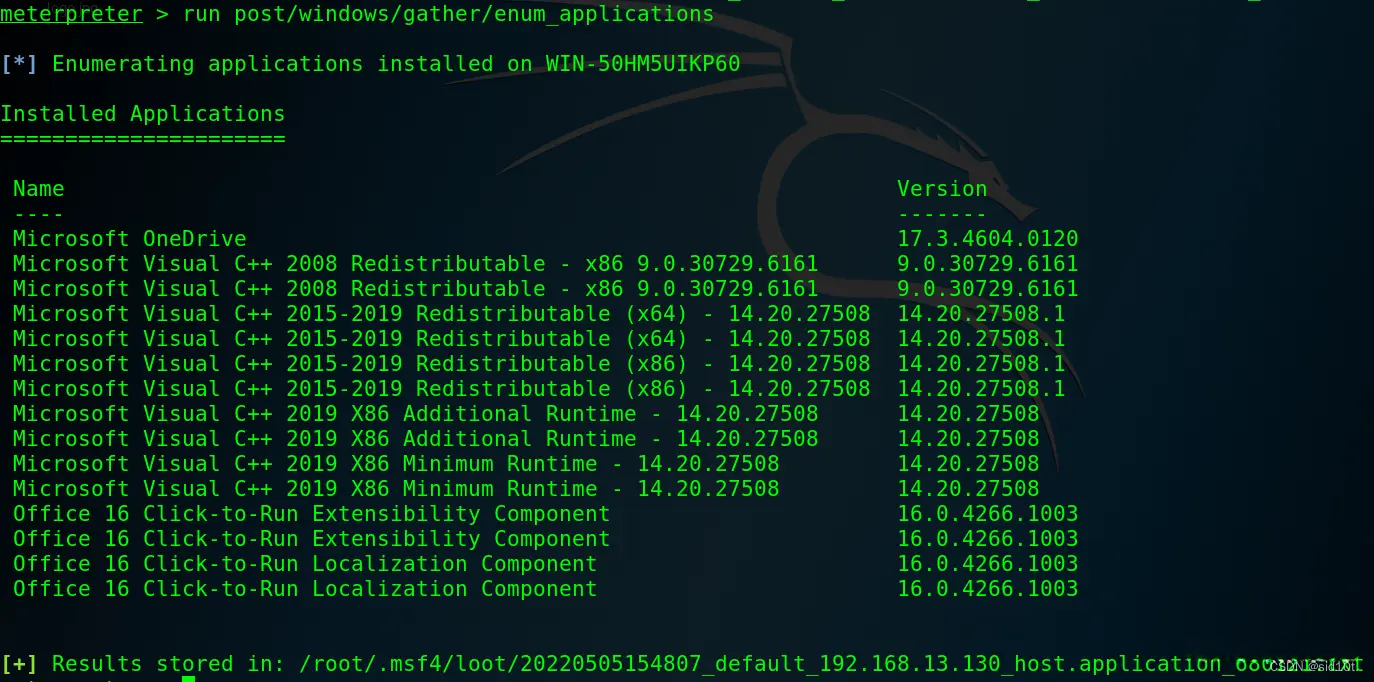Click the [*] status marker
The width and height of the screenshot is (1374, 682).
click(20, 64)
